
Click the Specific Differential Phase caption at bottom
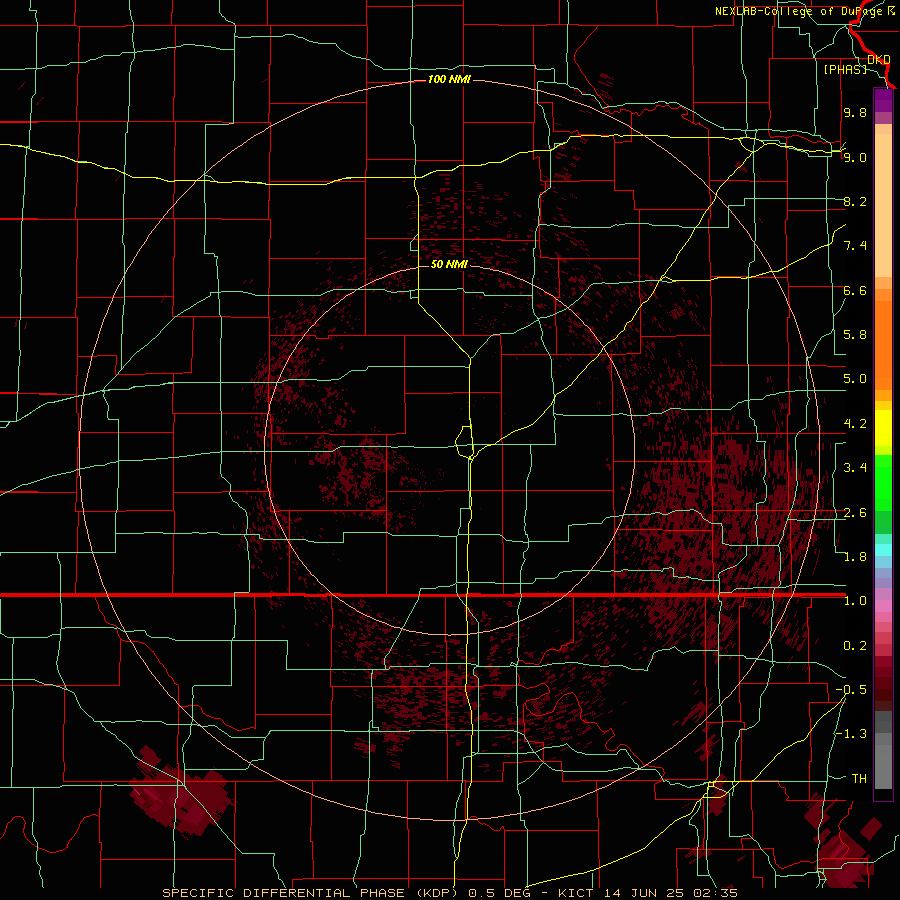[449, 893]
